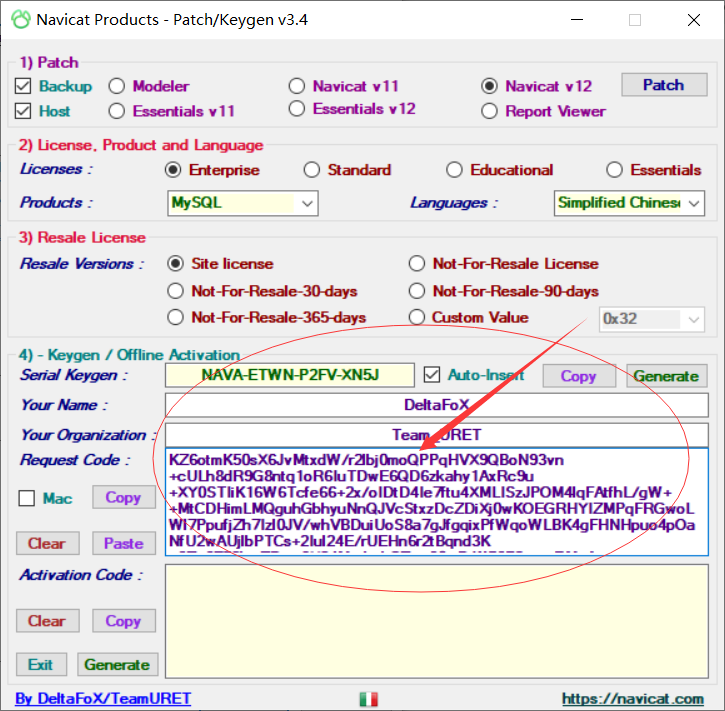Choose the Standard license
The height and width of the screenshot is (711, 725).
coord(312,170)
